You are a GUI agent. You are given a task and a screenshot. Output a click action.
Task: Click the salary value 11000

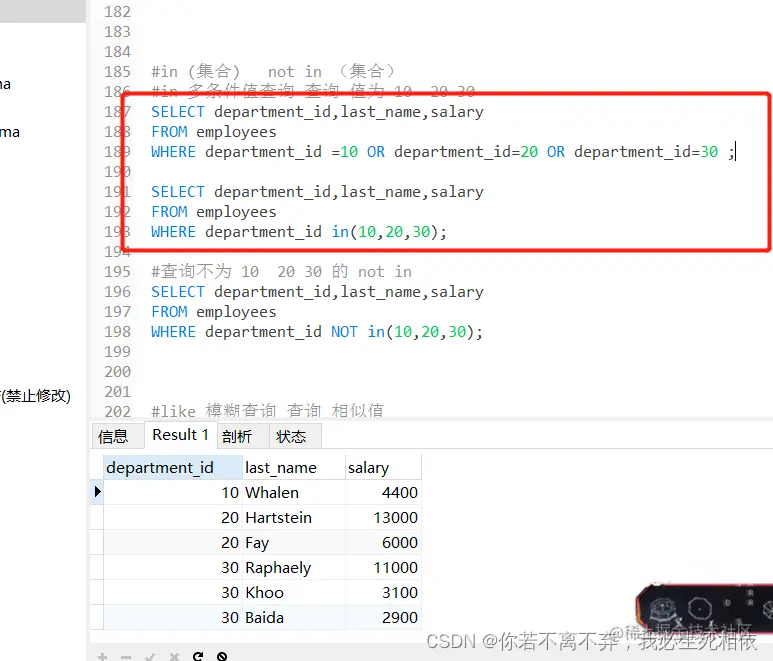383,567
